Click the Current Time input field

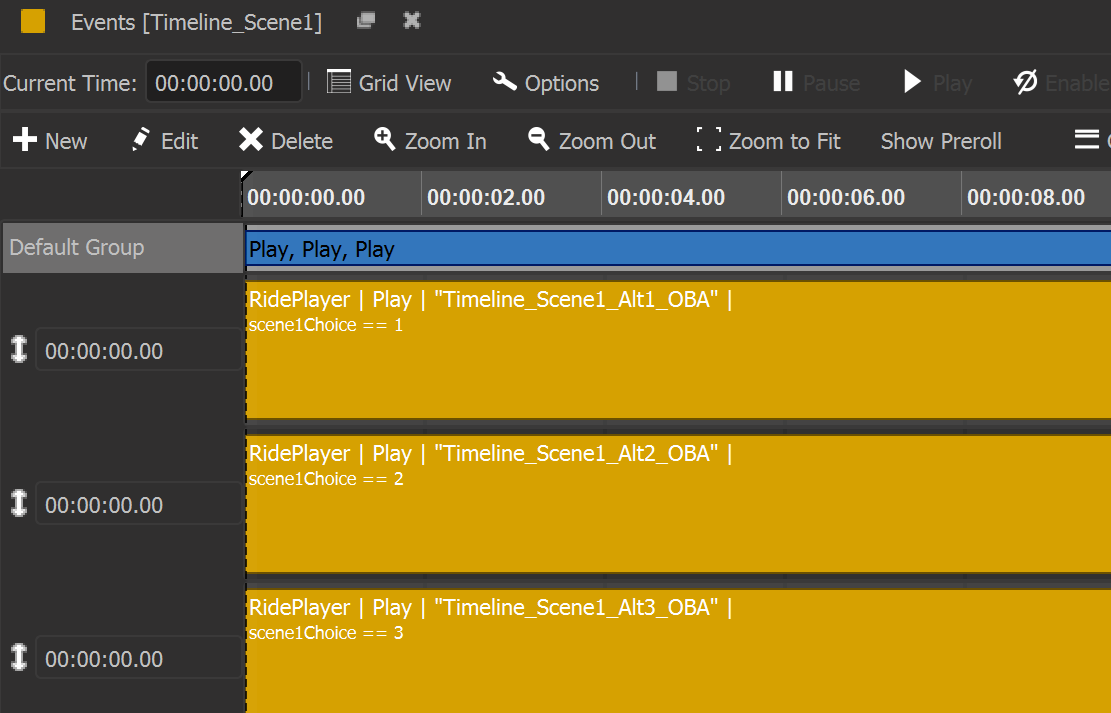point(223,83)
